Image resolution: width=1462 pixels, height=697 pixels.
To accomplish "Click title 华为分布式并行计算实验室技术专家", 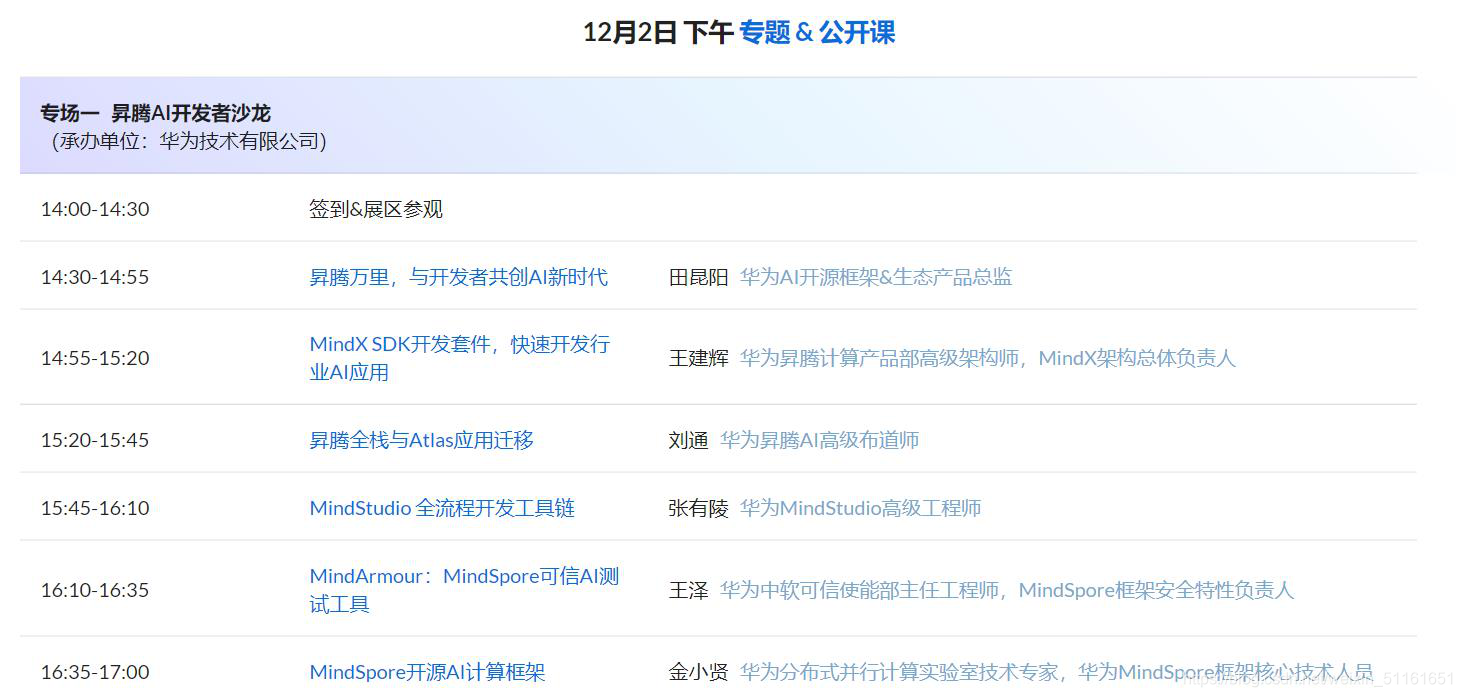I will (900, 672).
